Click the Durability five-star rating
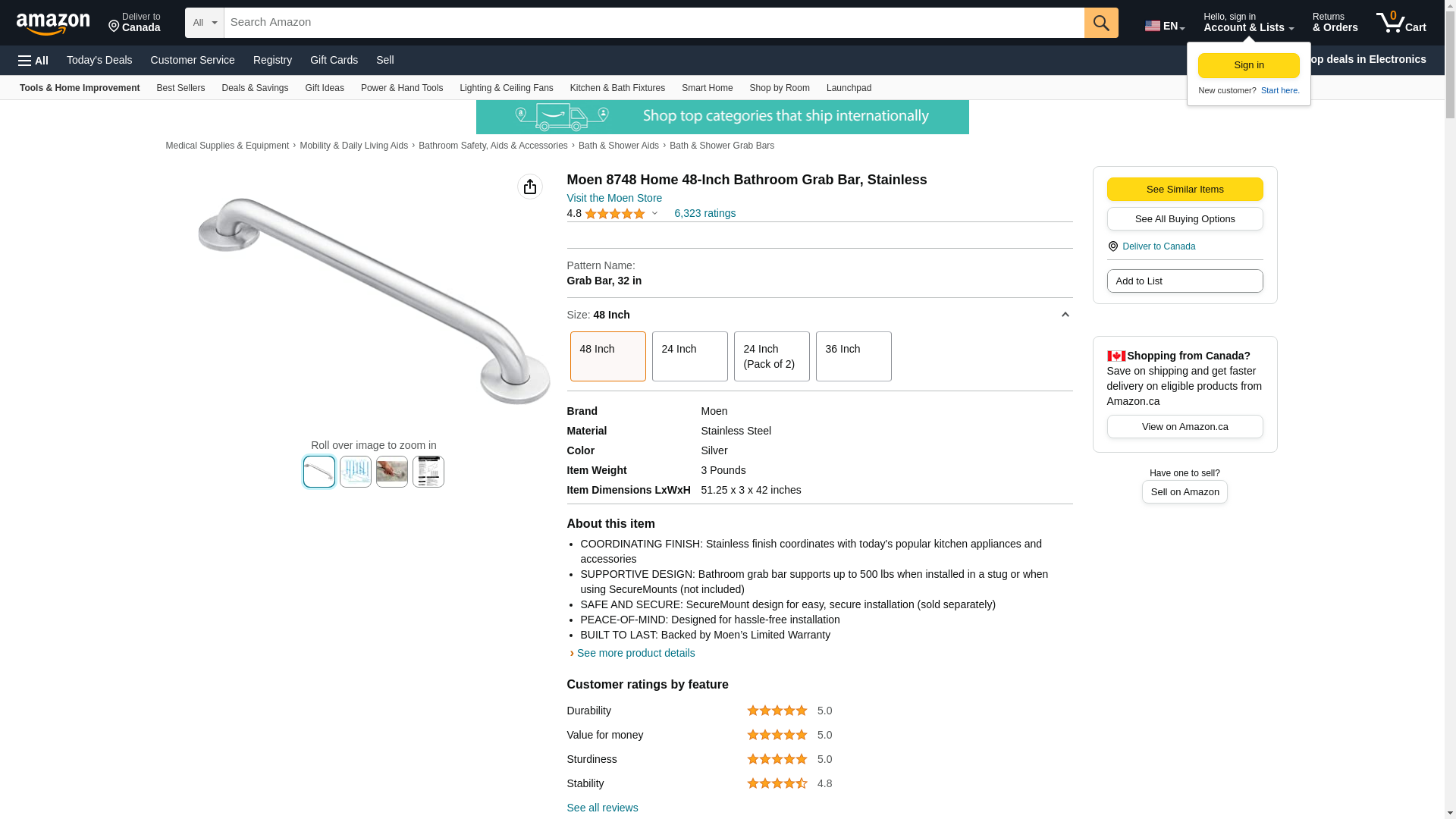 coord(777,711)
